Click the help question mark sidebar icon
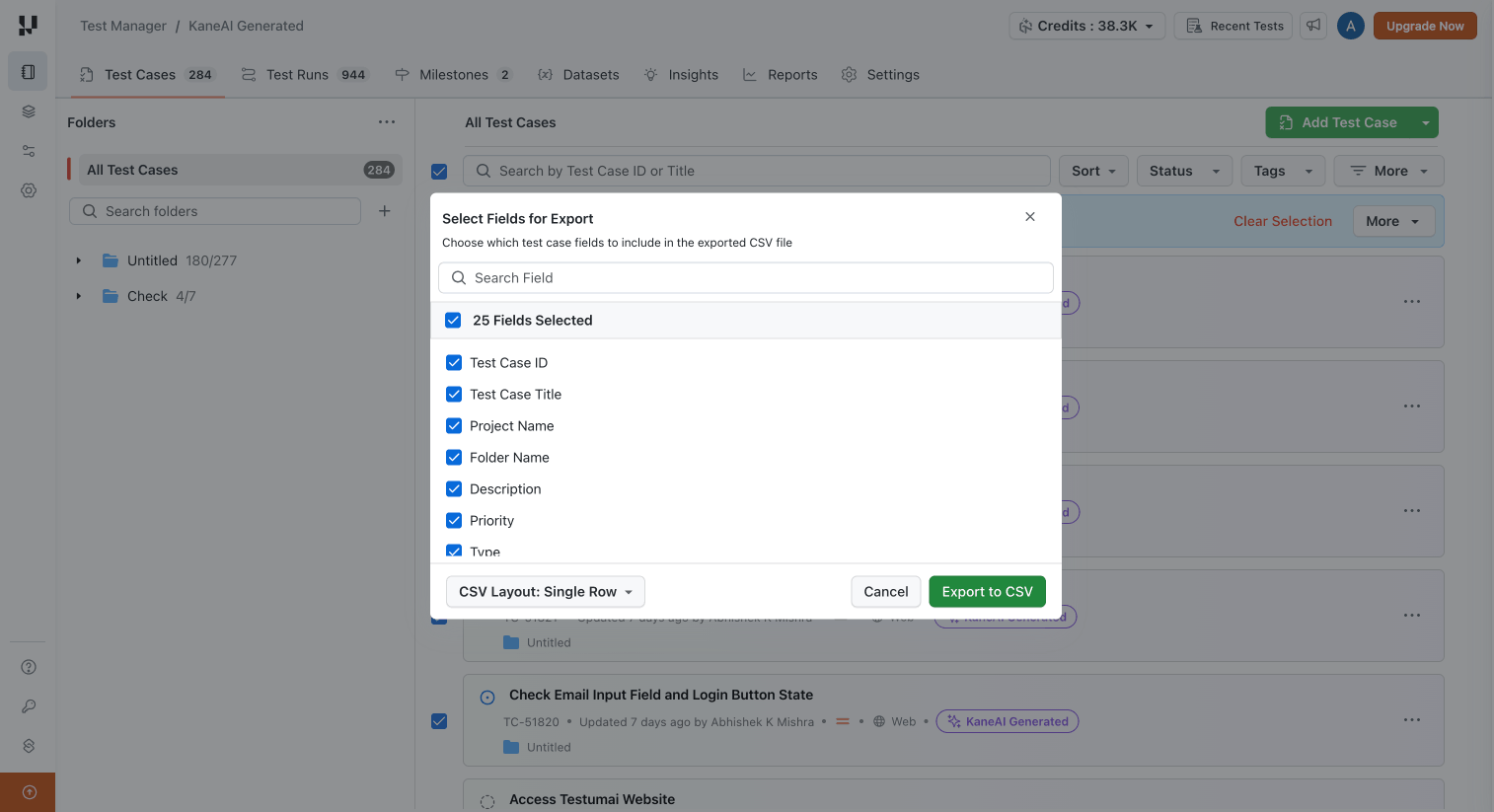Screen dimensions: 1494x812 pos(29,667)
